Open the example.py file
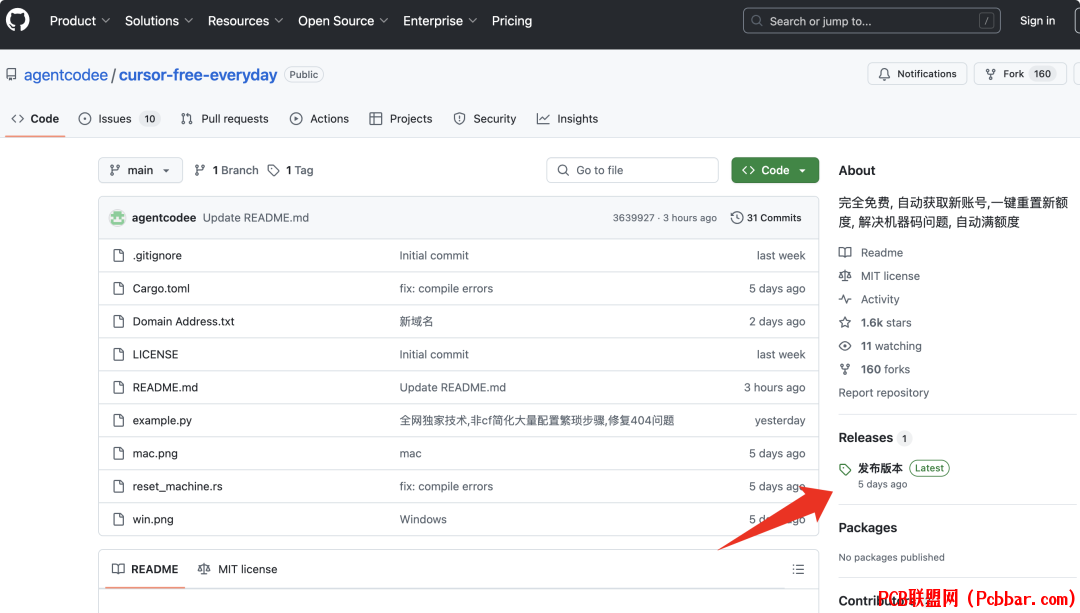 tap(162, 421)
